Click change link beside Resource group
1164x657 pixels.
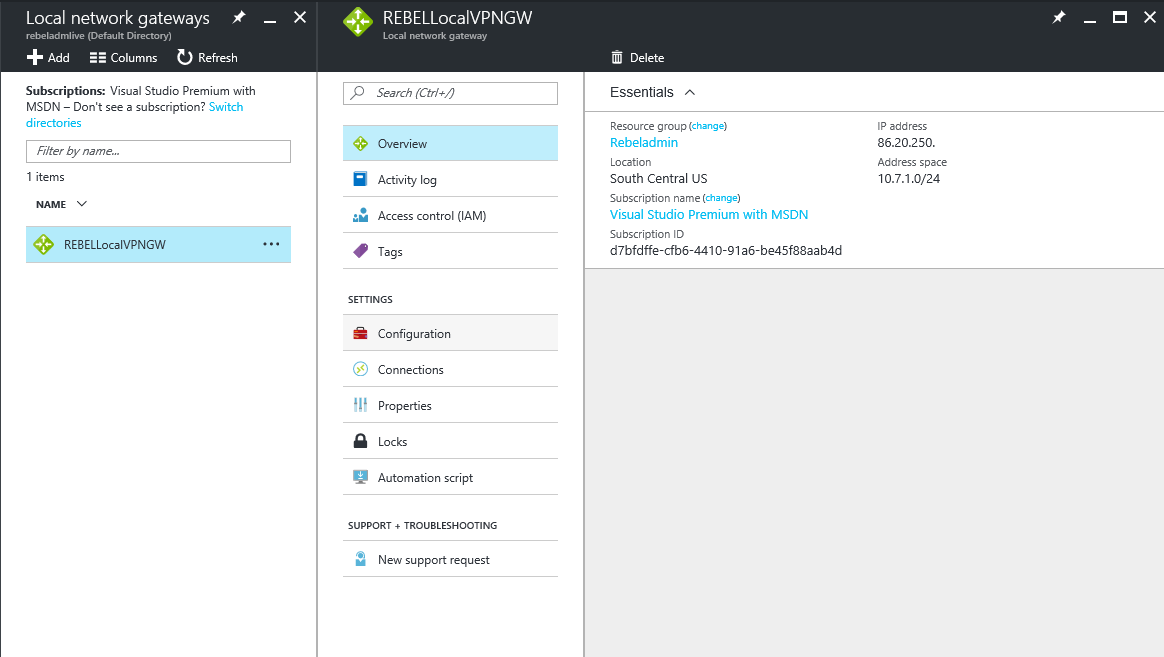(x=707, y=126)
